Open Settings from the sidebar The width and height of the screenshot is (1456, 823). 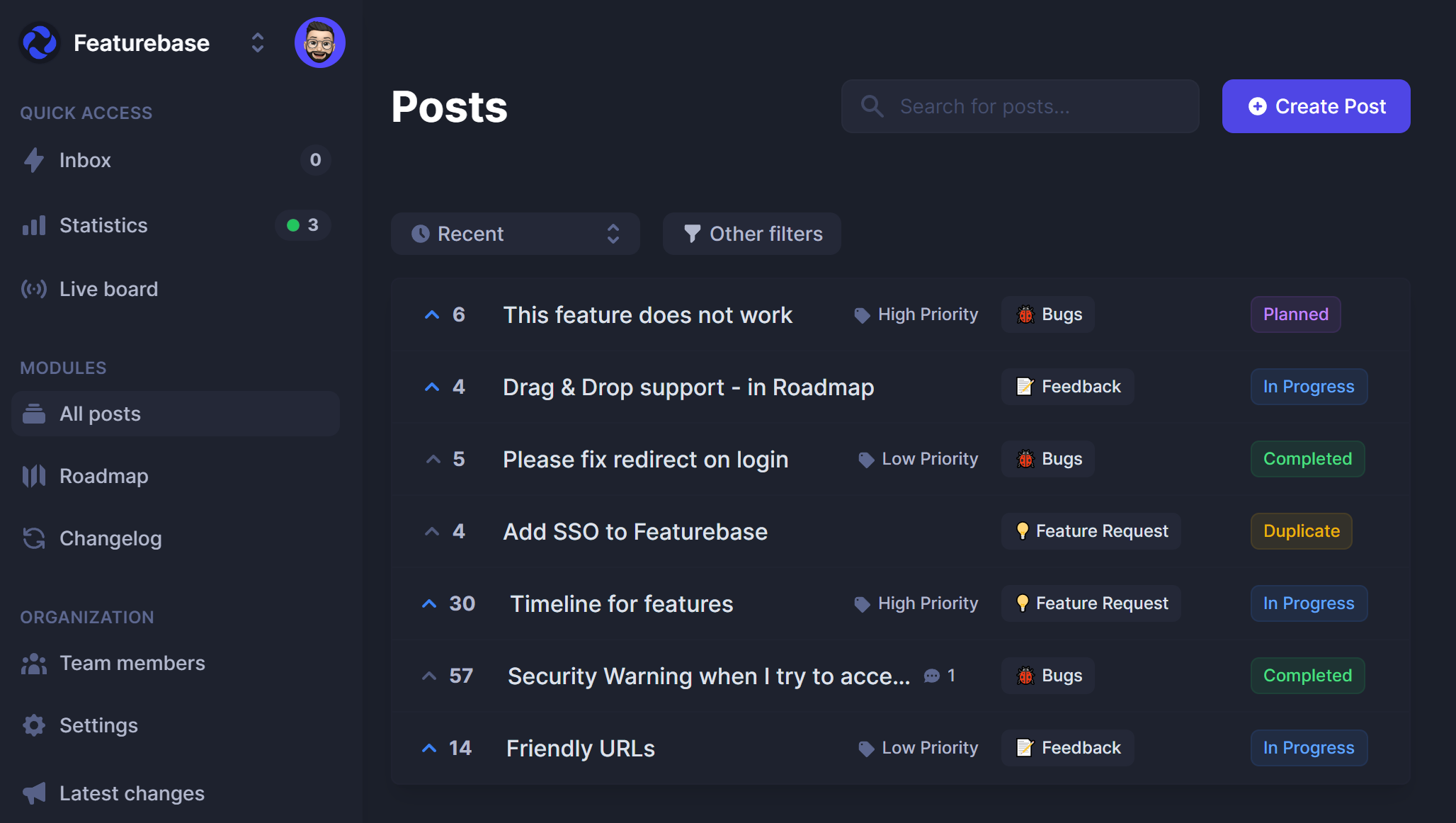tap(98, 725)
